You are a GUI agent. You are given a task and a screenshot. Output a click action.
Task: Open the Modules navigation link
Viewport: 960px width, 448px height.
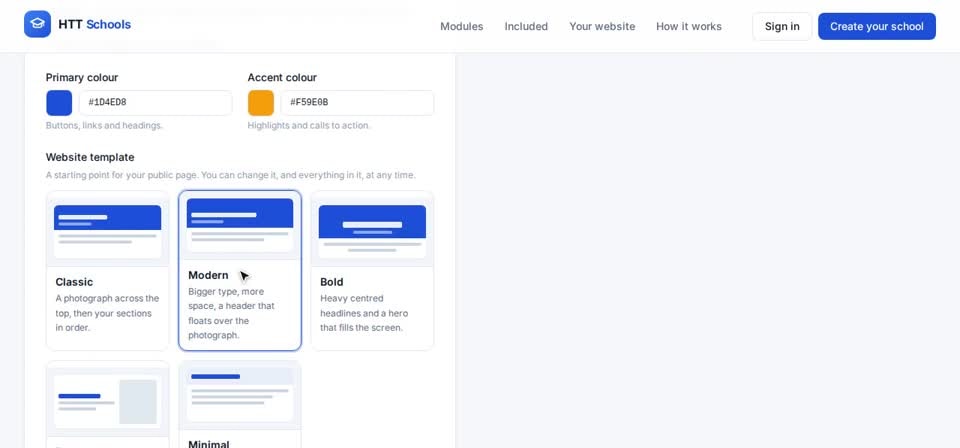[x=462, y=26]
